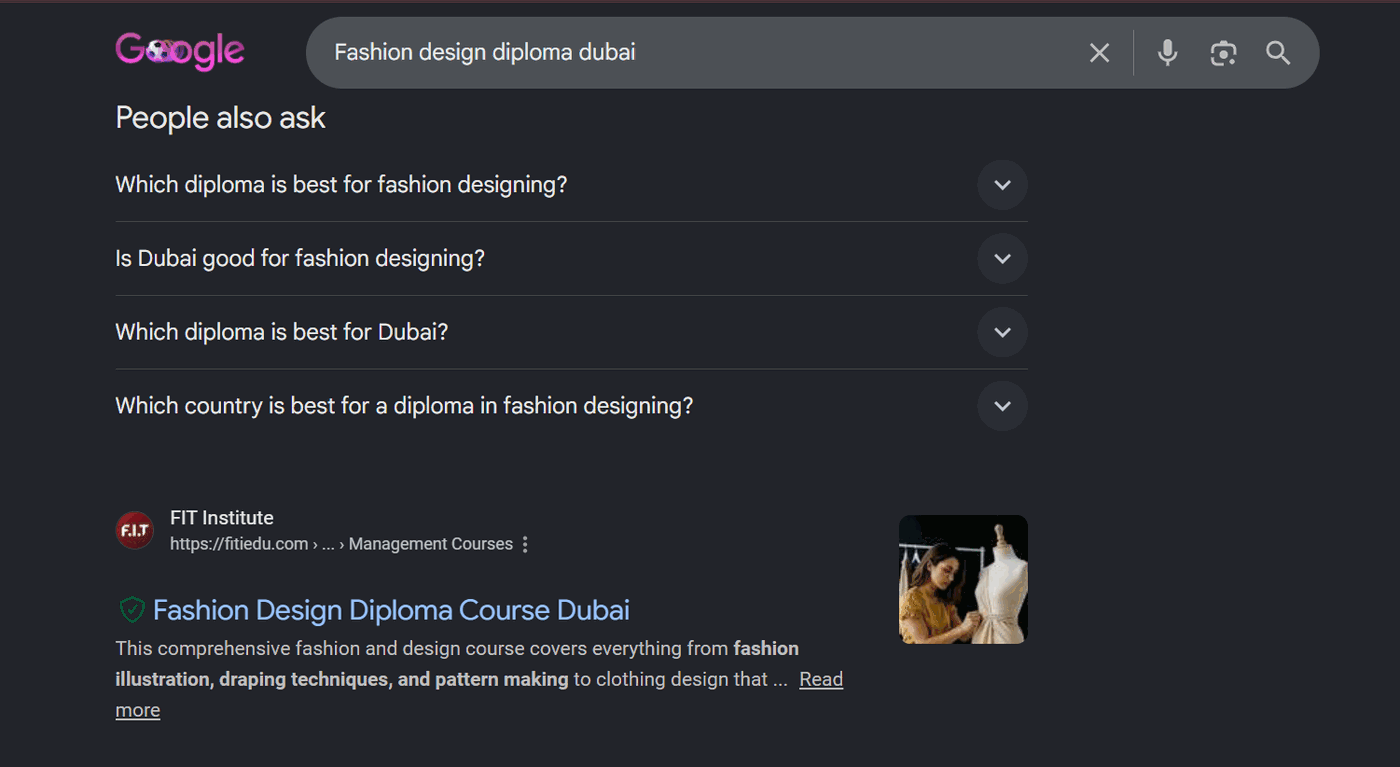The width and height of the screenshot is (1400, 767).
Task: Open the three-dot menu beside Management Courses
Action: [x=525, y=544]
